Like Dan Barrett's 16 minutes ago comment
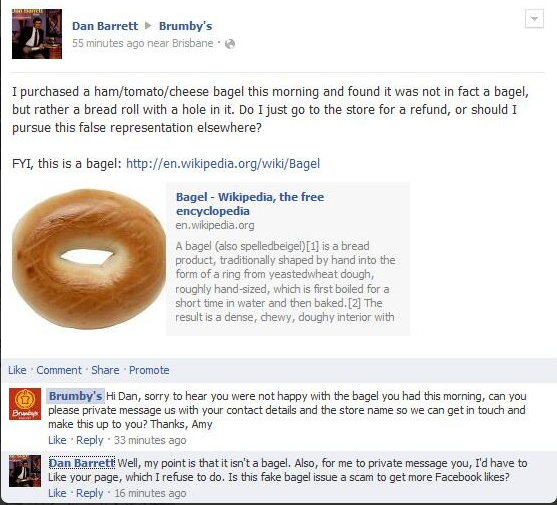Viewport: 557px width, 505px height. [x=57, y=493]
